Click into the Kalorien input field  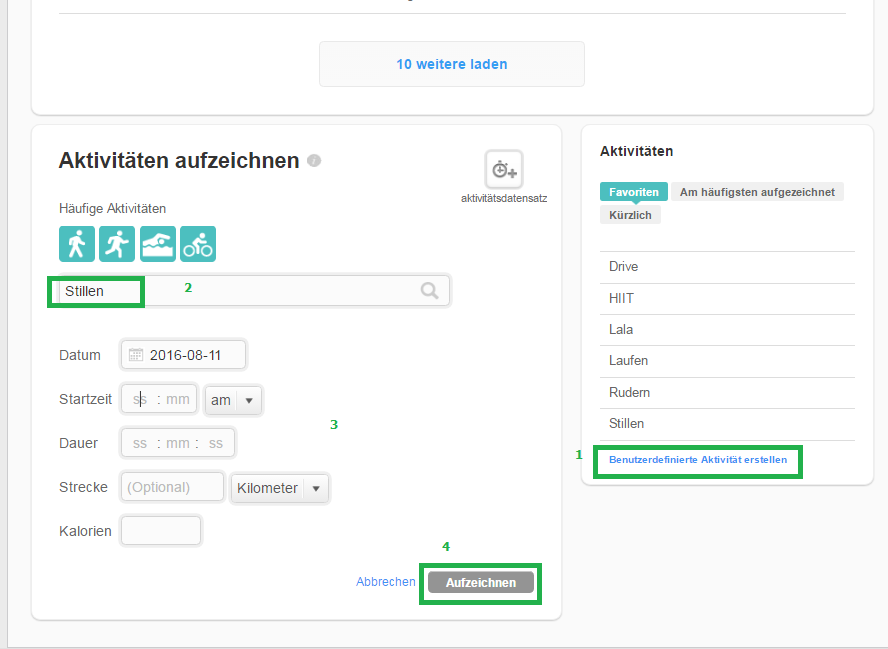[x=161, y=531]
